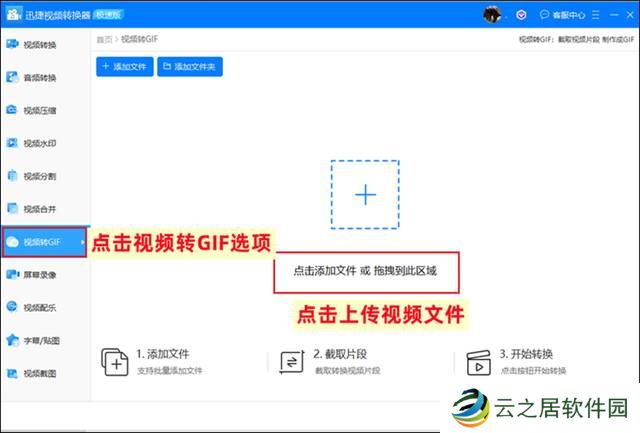Switch to the 视频分割 tool

tap(40, 177)
